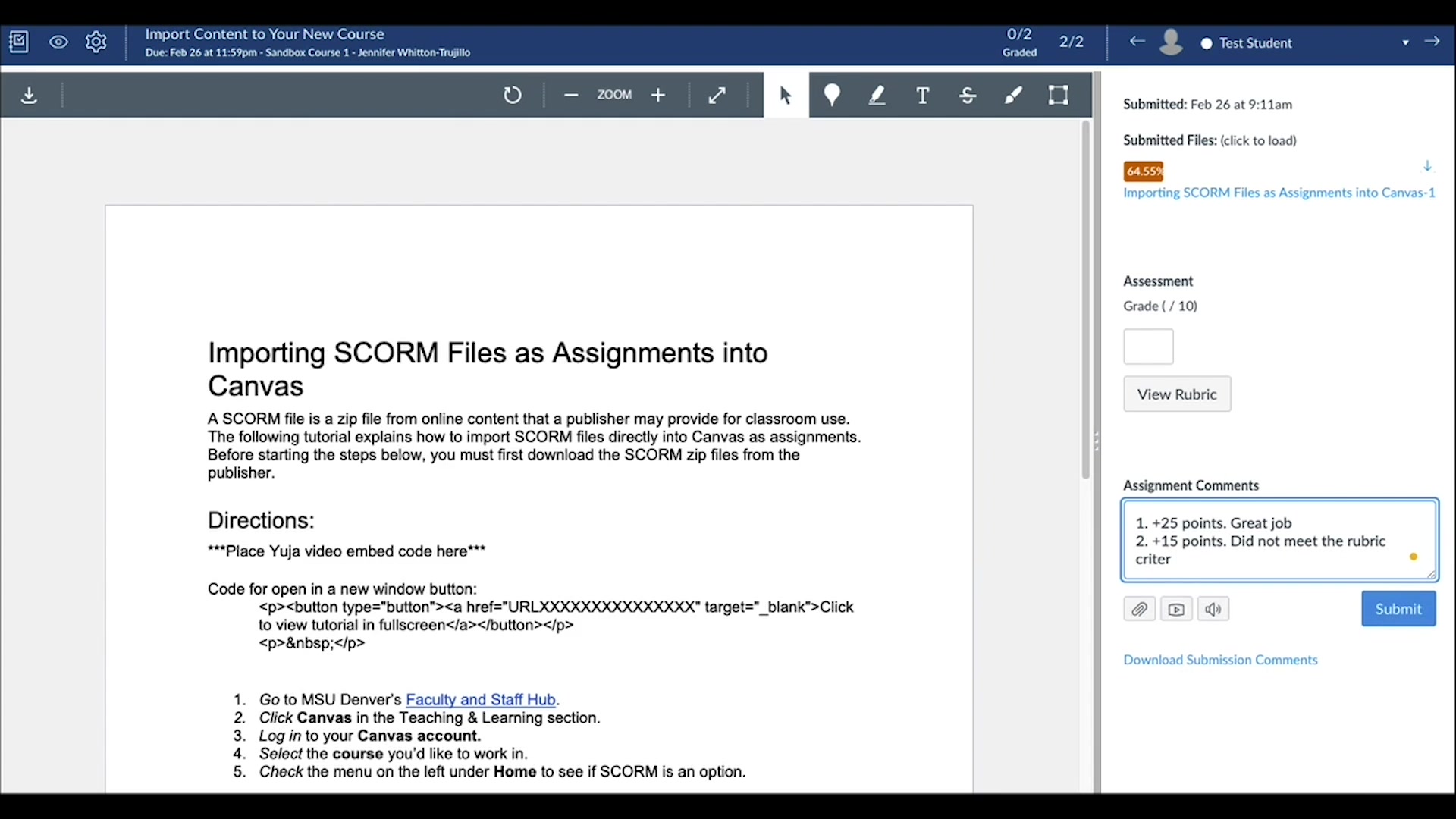Image resolution: width=1456 pixels, height=819 pixels.
Task: Click the Grade ( / 10) label
Action: [x=1160, y=306]
